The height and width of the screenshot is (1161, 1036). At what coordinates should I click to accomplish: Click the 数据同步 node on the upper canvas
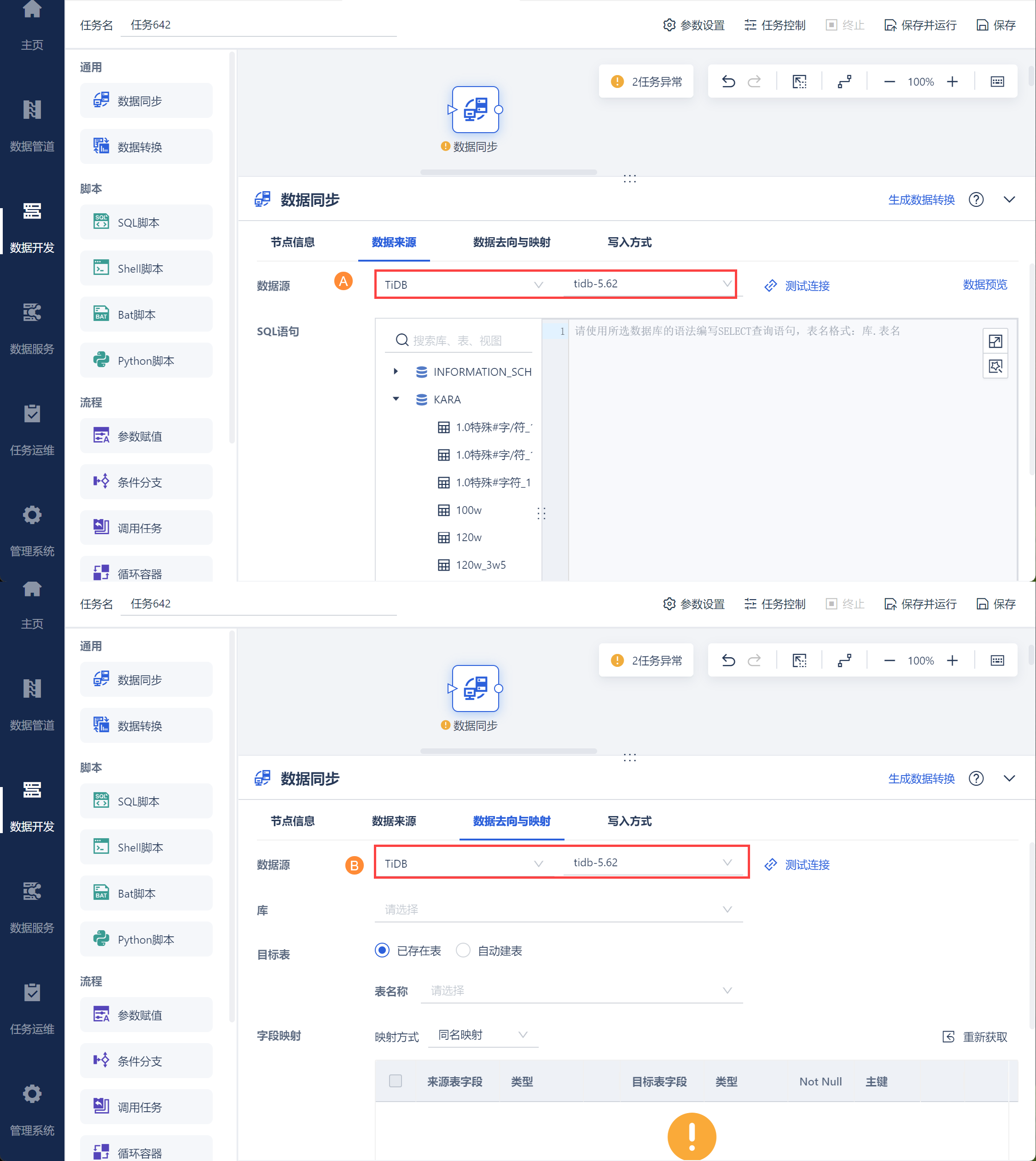pos(475,110)
